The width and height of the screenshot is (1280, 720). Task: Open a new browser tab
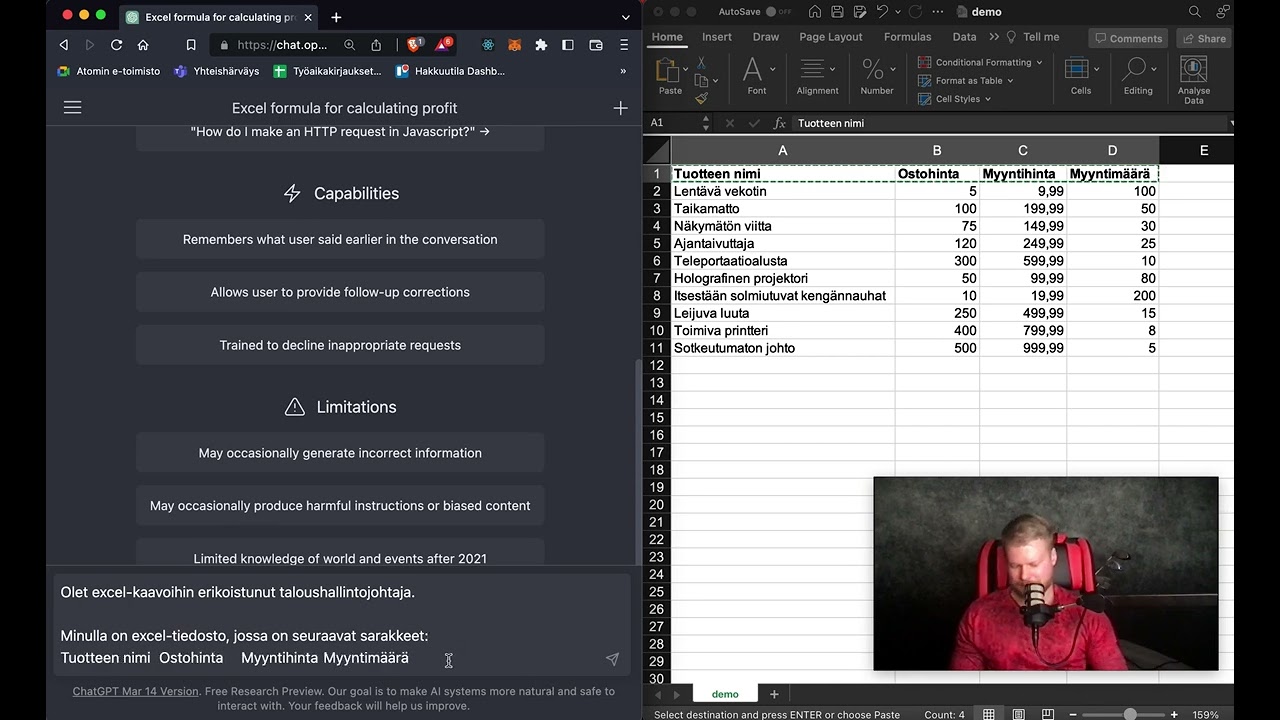[x=336, y=17]
